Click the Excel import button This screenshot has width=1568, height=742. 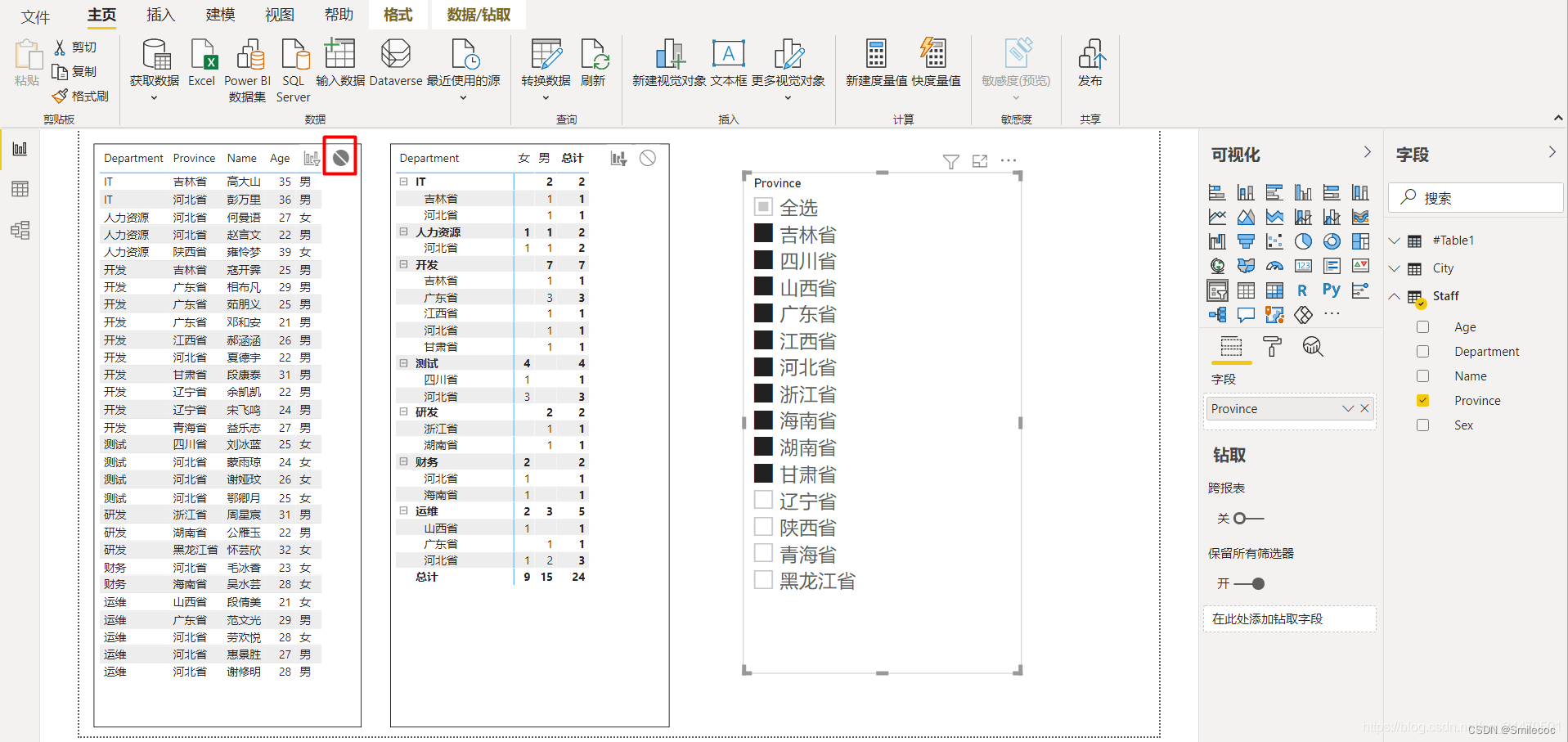tap(201, 63)
